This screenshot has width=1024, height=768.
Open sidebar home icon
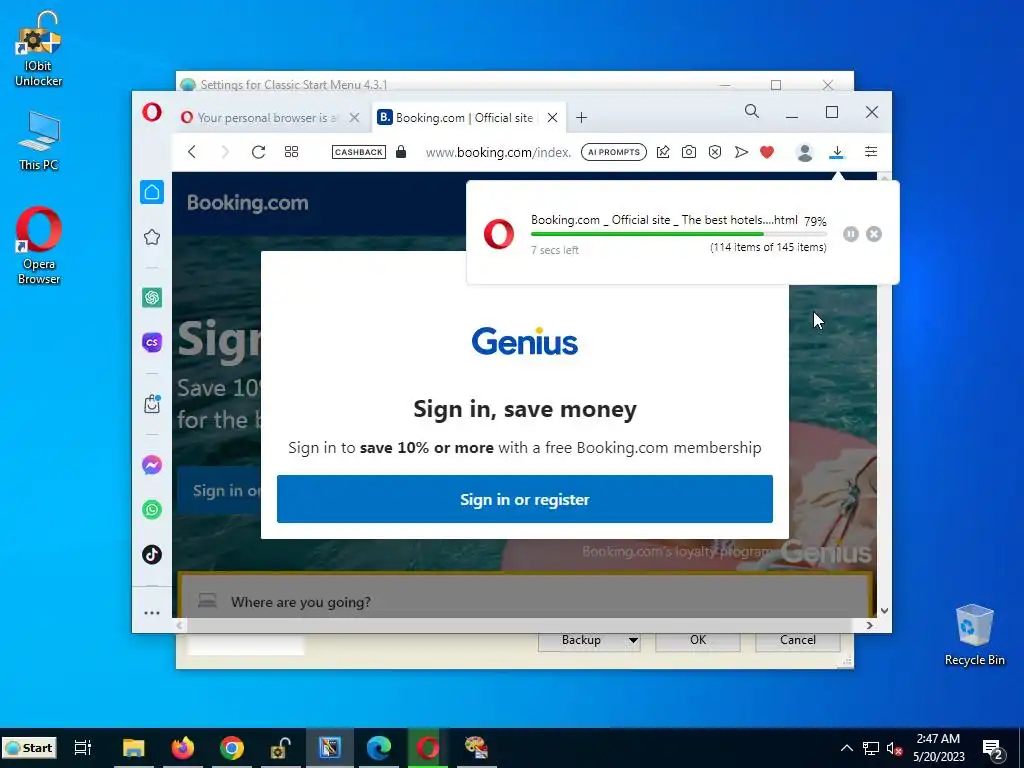[x=152, y=192]
